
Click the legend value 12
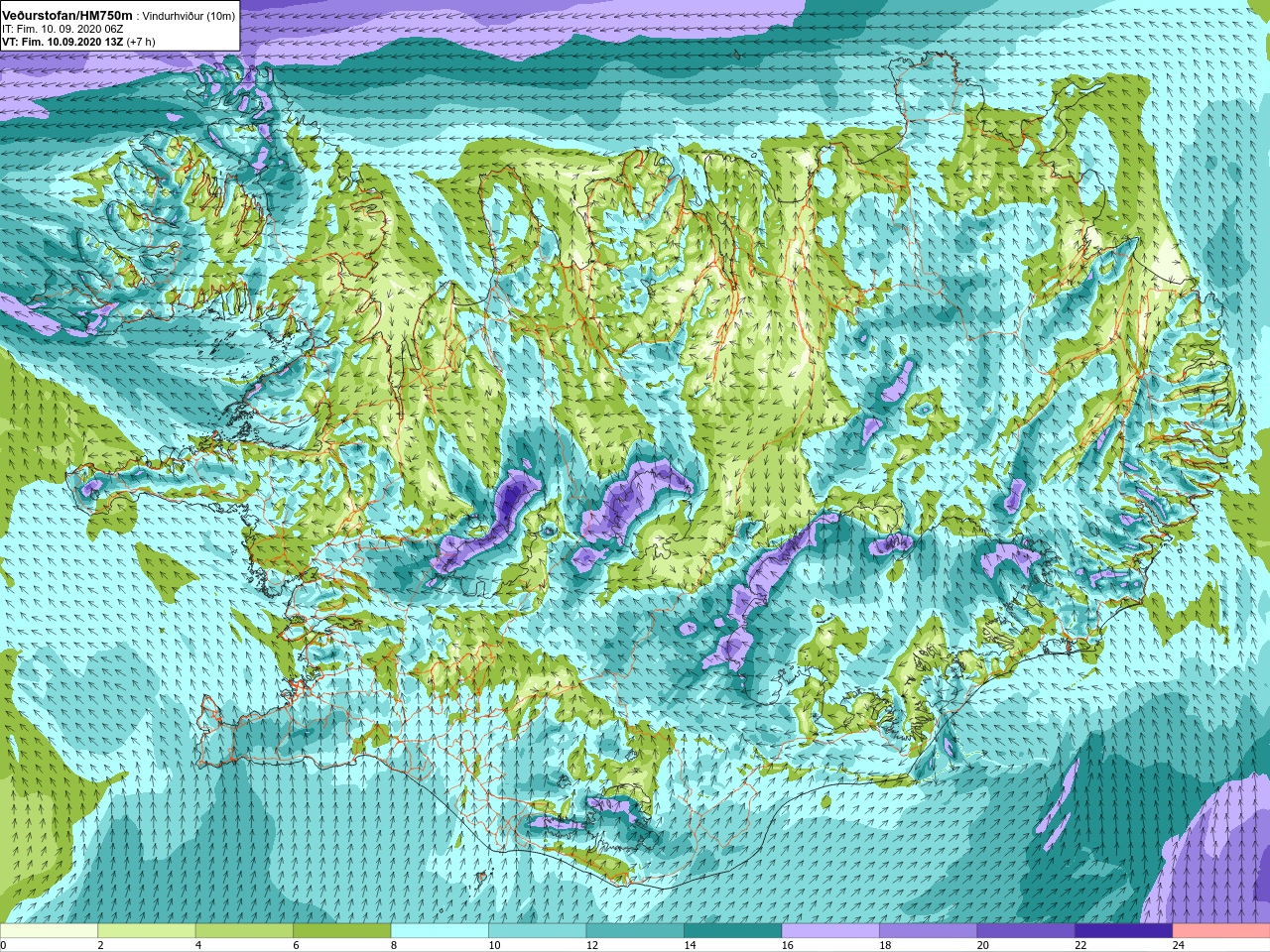coord(591,945)
